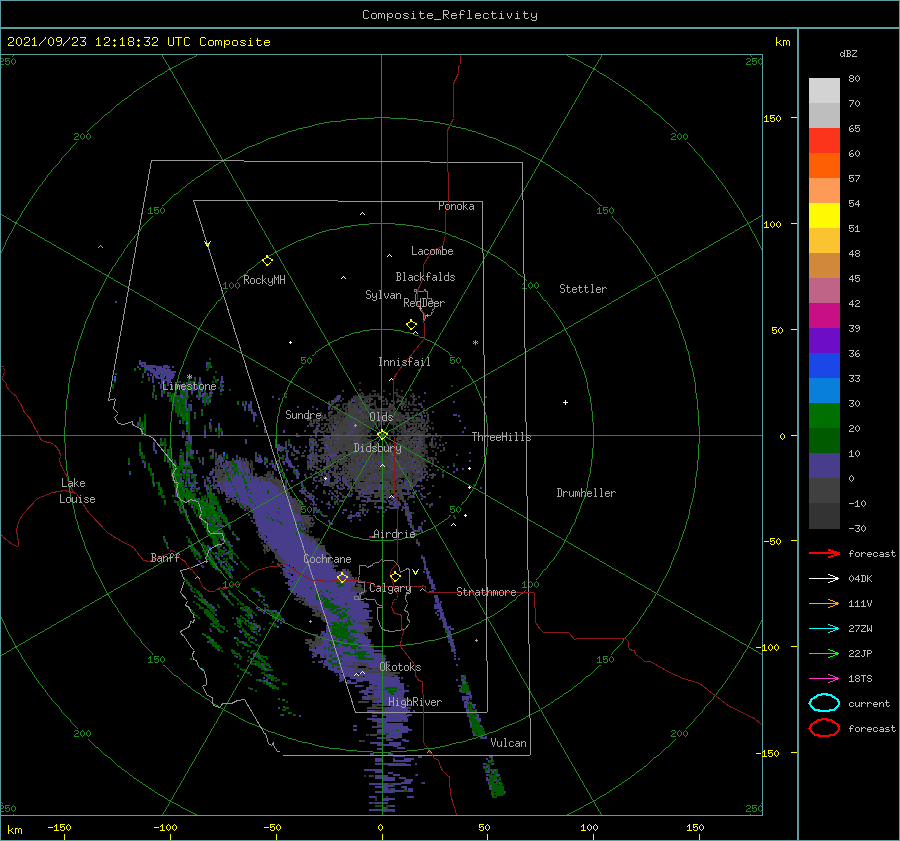Click the Didsbury label
The width and height of the screenshot is (900, 841).
[377, 448]
